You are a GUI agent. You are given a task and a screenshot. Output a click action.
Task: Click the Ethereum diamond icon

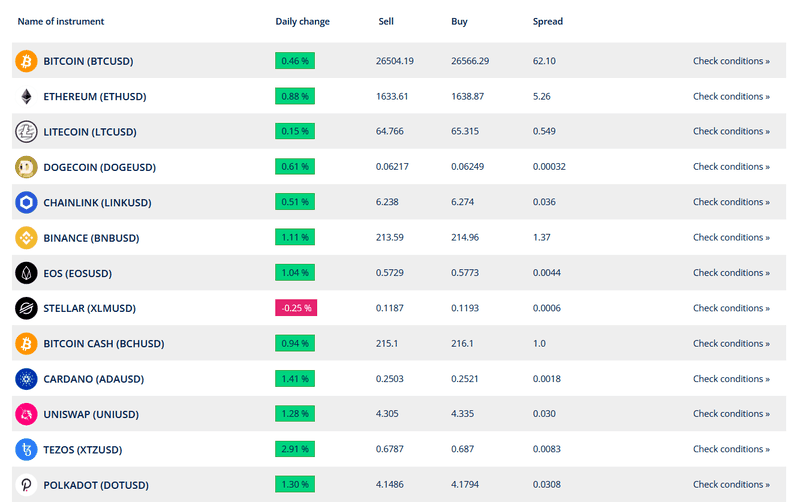click(x=26, y=96)
